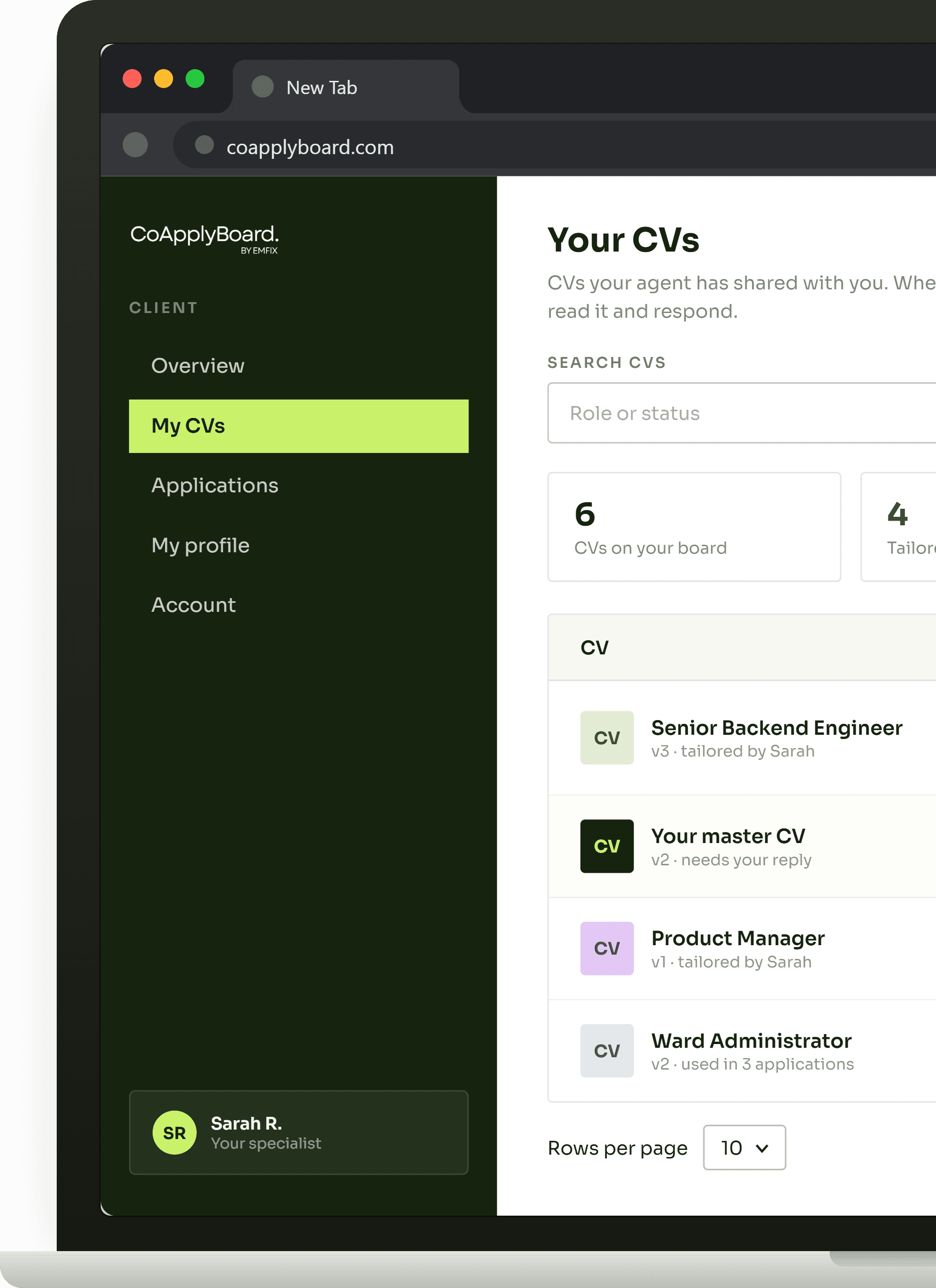Select the purple Product Manager CV icon

pyautogui.click(x=607, y=949)
